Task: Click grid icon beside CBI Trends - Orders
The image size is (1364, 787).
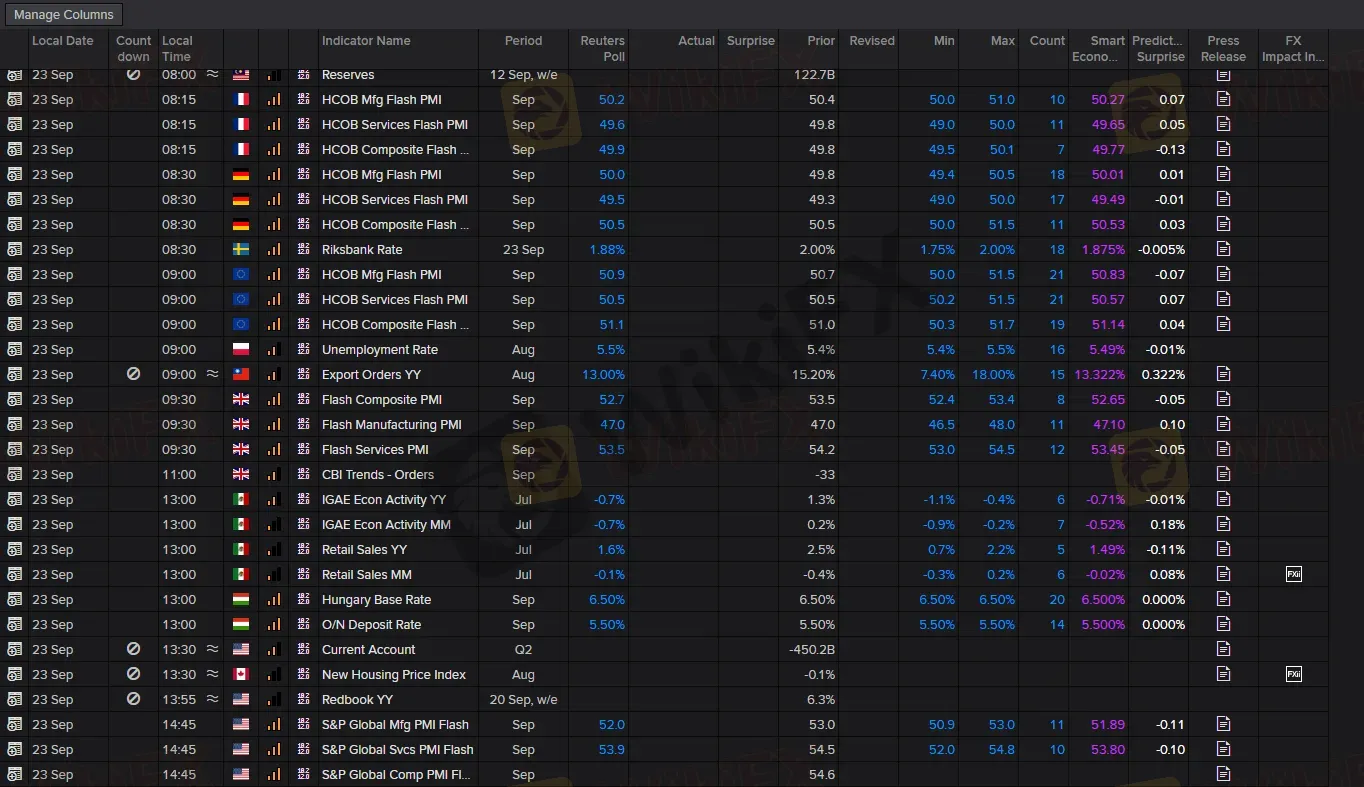Action: (304, 475)
